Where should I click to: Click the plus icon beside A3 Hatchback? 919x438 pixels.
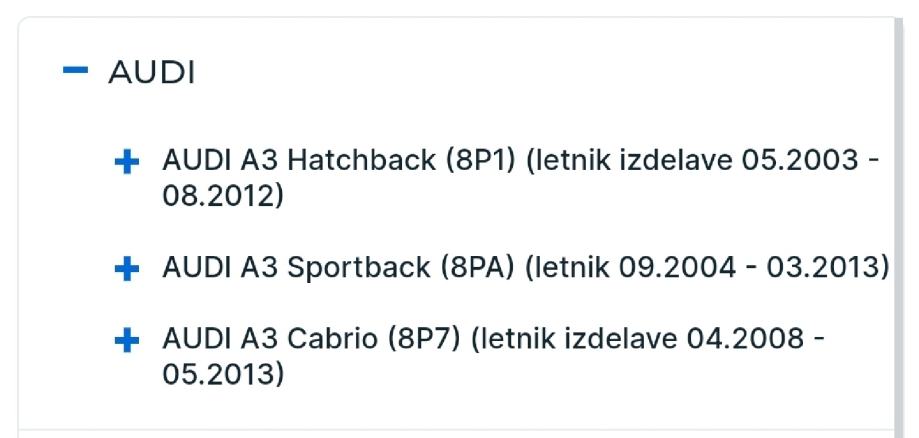127,163
